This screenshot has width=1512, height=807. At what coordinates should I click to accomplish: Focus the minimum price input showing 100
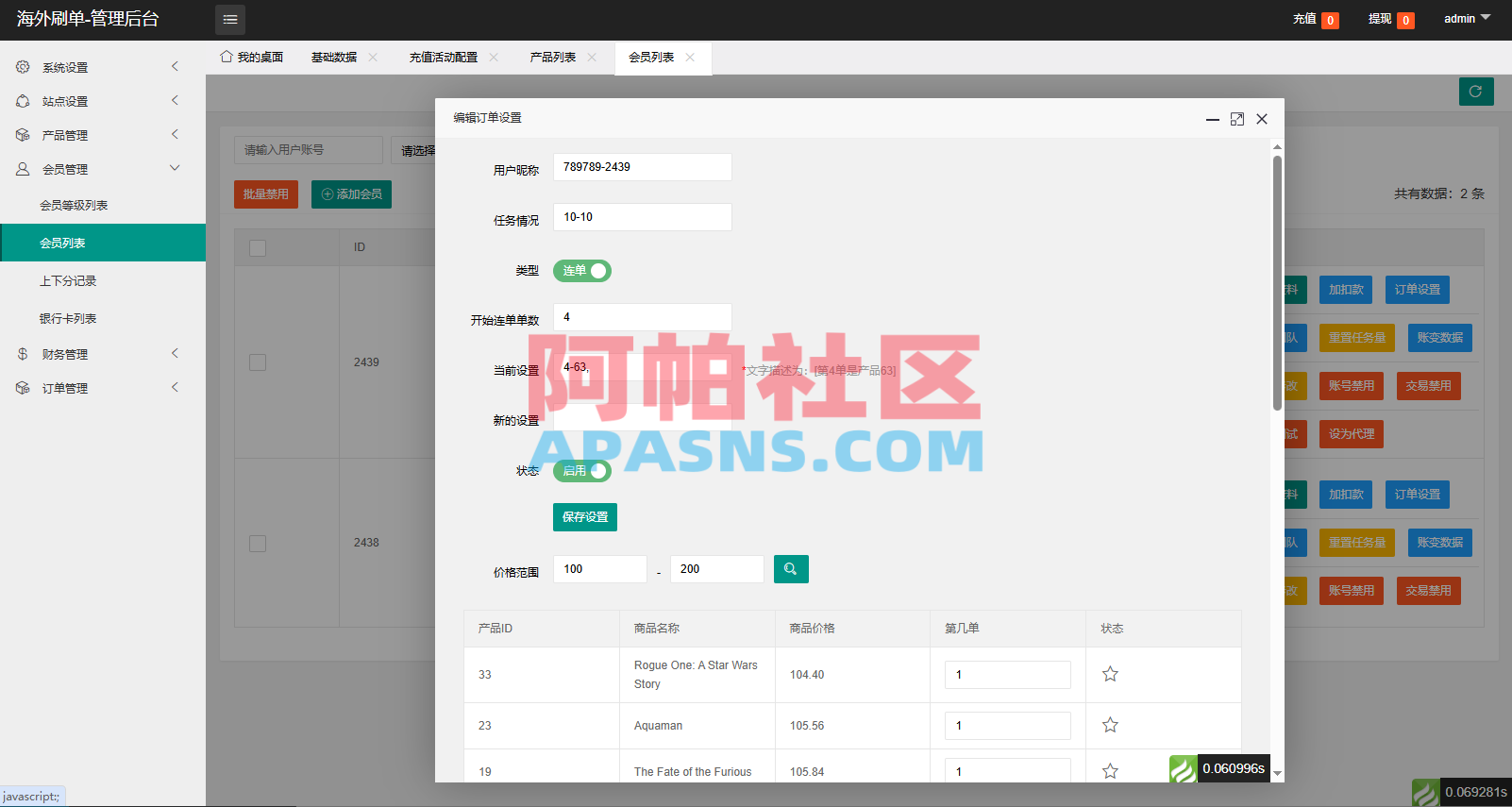pos(599,569)
